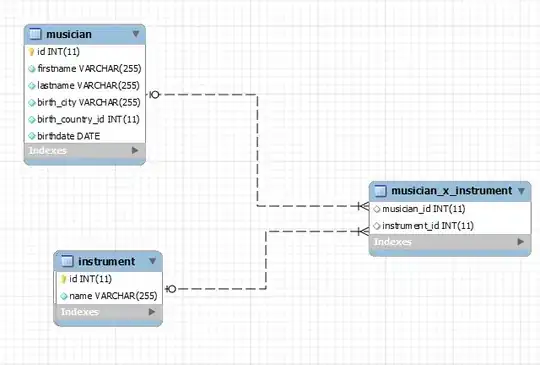Select the musician table title
540x365 pixels.
(69, 34)
